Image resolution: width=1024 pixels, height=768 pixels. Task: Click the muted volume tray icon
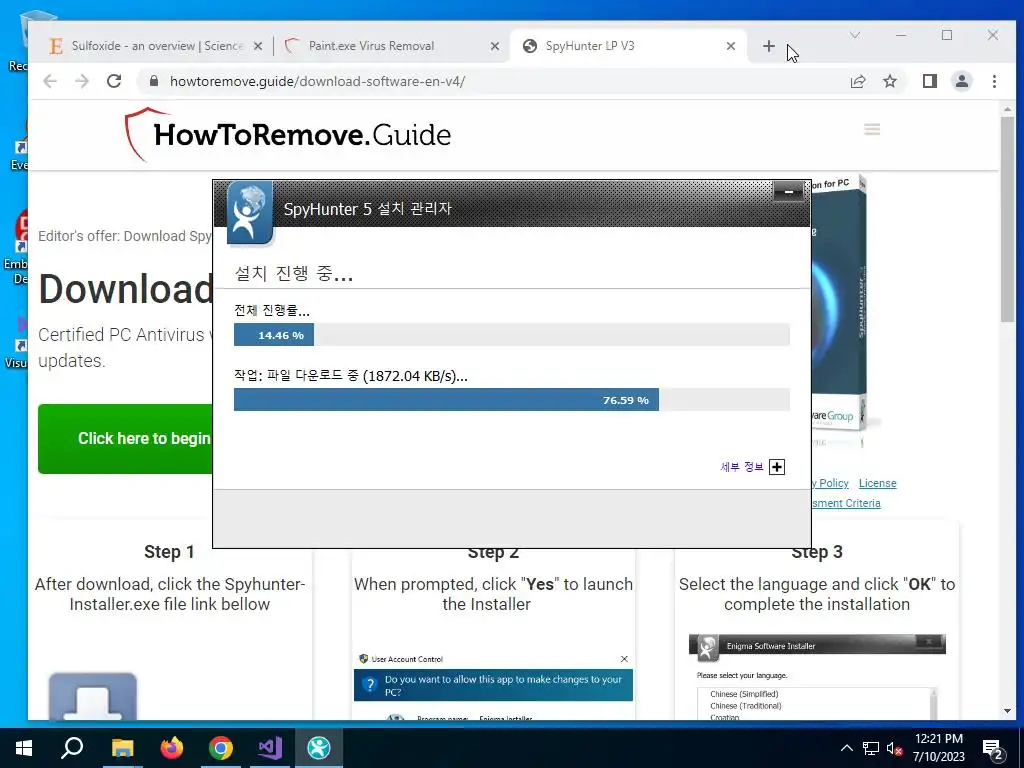click(x=894, y=748)
